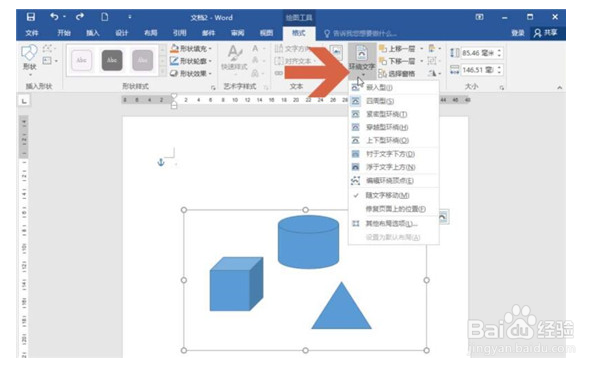The image size is (609, 370).
Task: Open 形状效果 shape effects menu
Action: point(191,73)
